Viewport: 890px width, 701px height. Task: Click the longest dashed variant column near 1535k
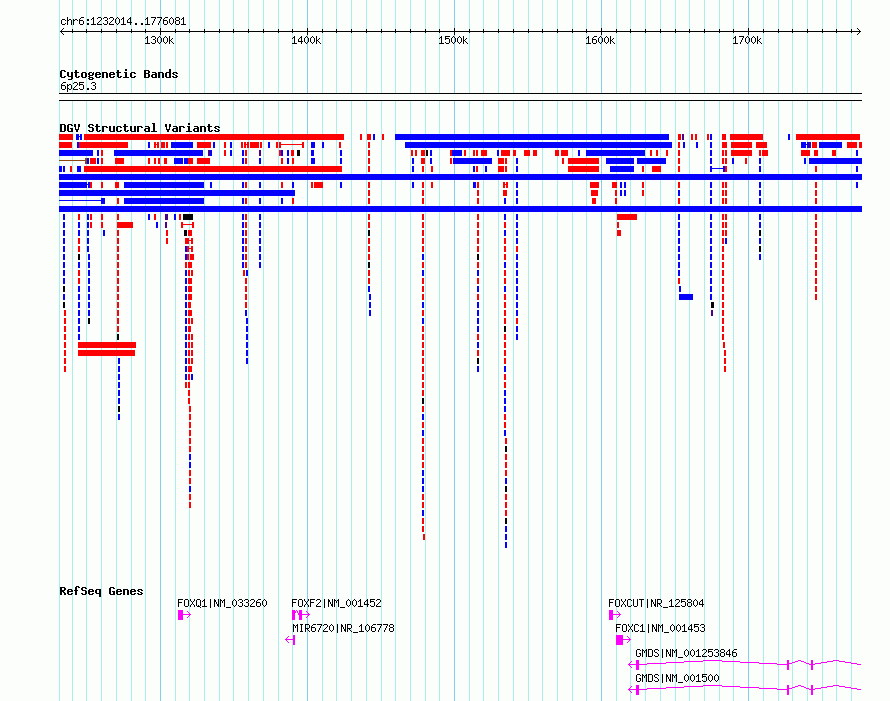click(x=506, y=380)
